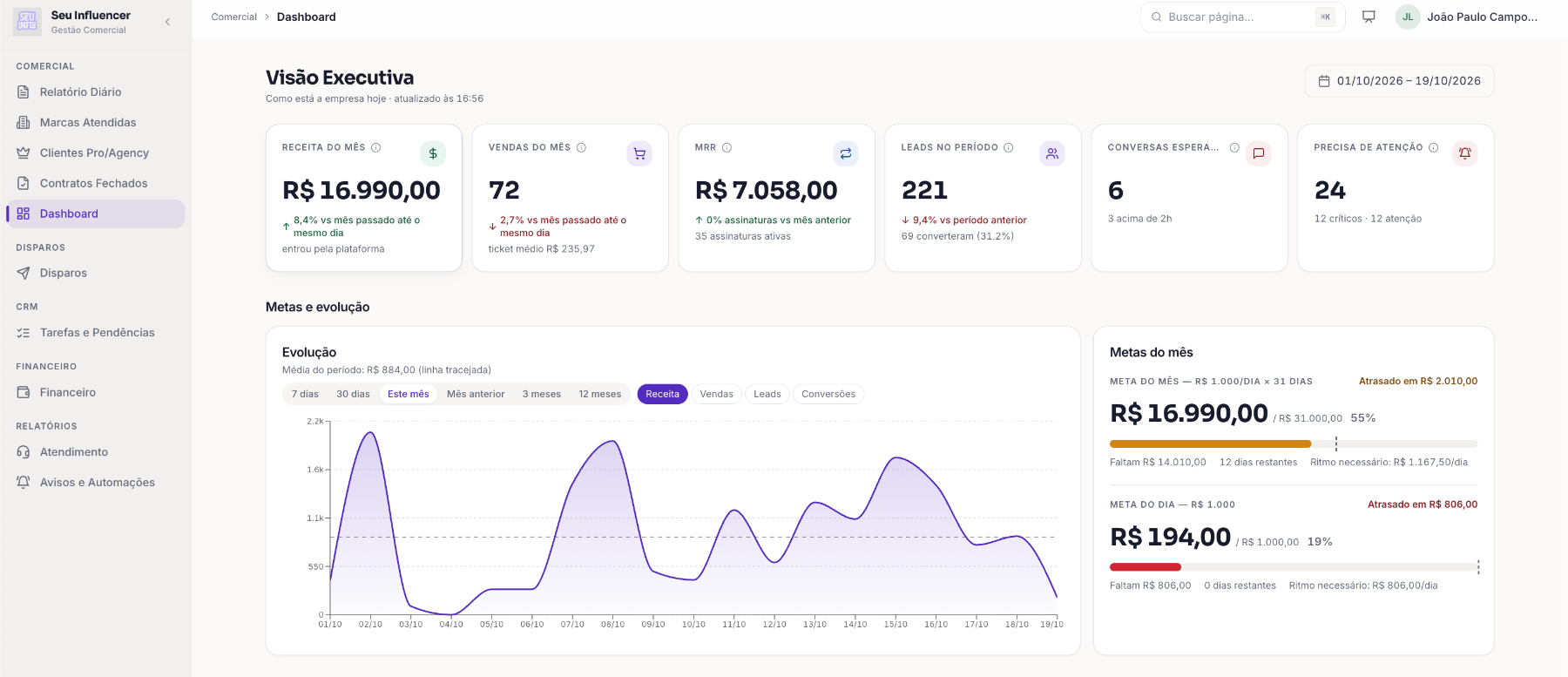1568x677 pixels.
Task: Open Relatório Diário in the sidebar
Action: [x=96, y=91]
